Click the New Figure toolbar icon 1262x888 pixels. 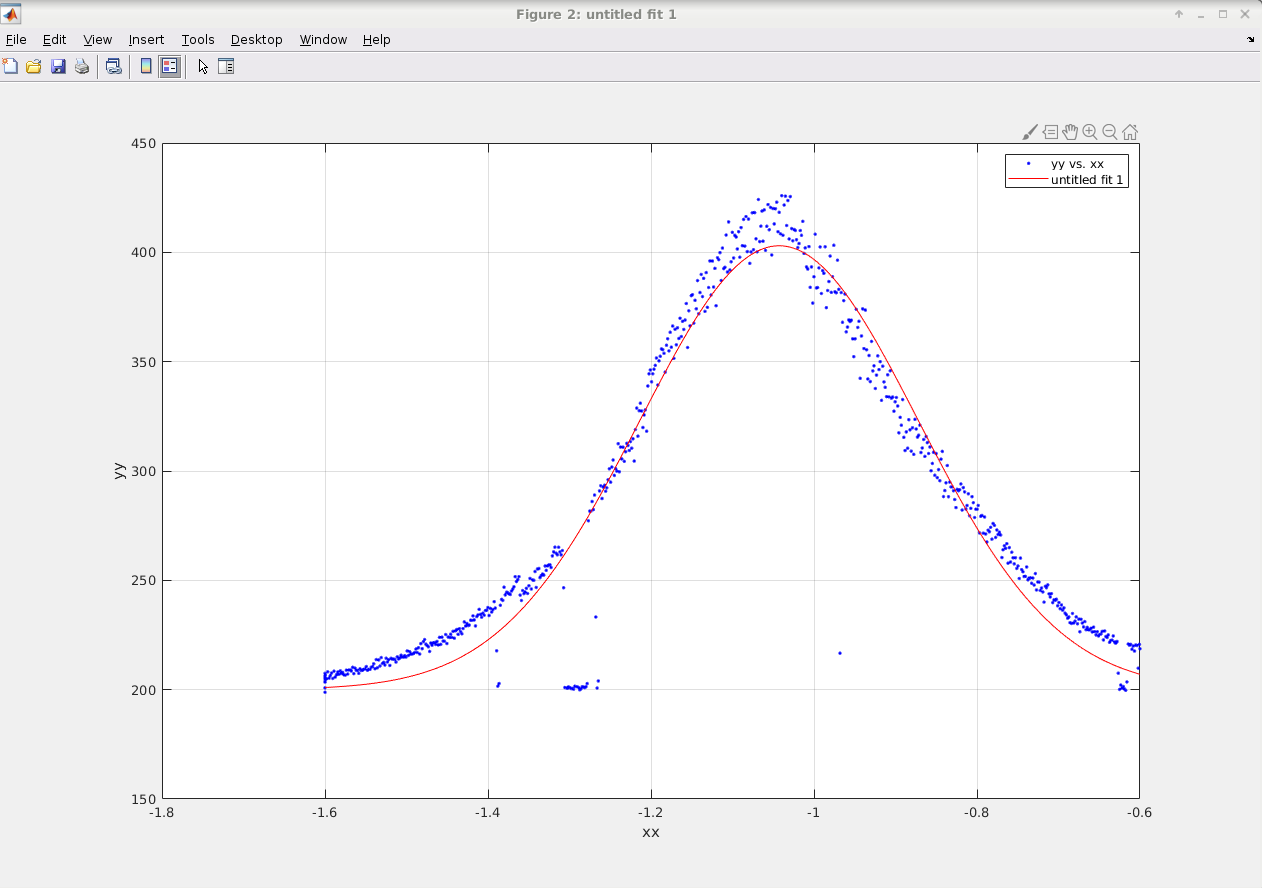click(x=10, y=67)
